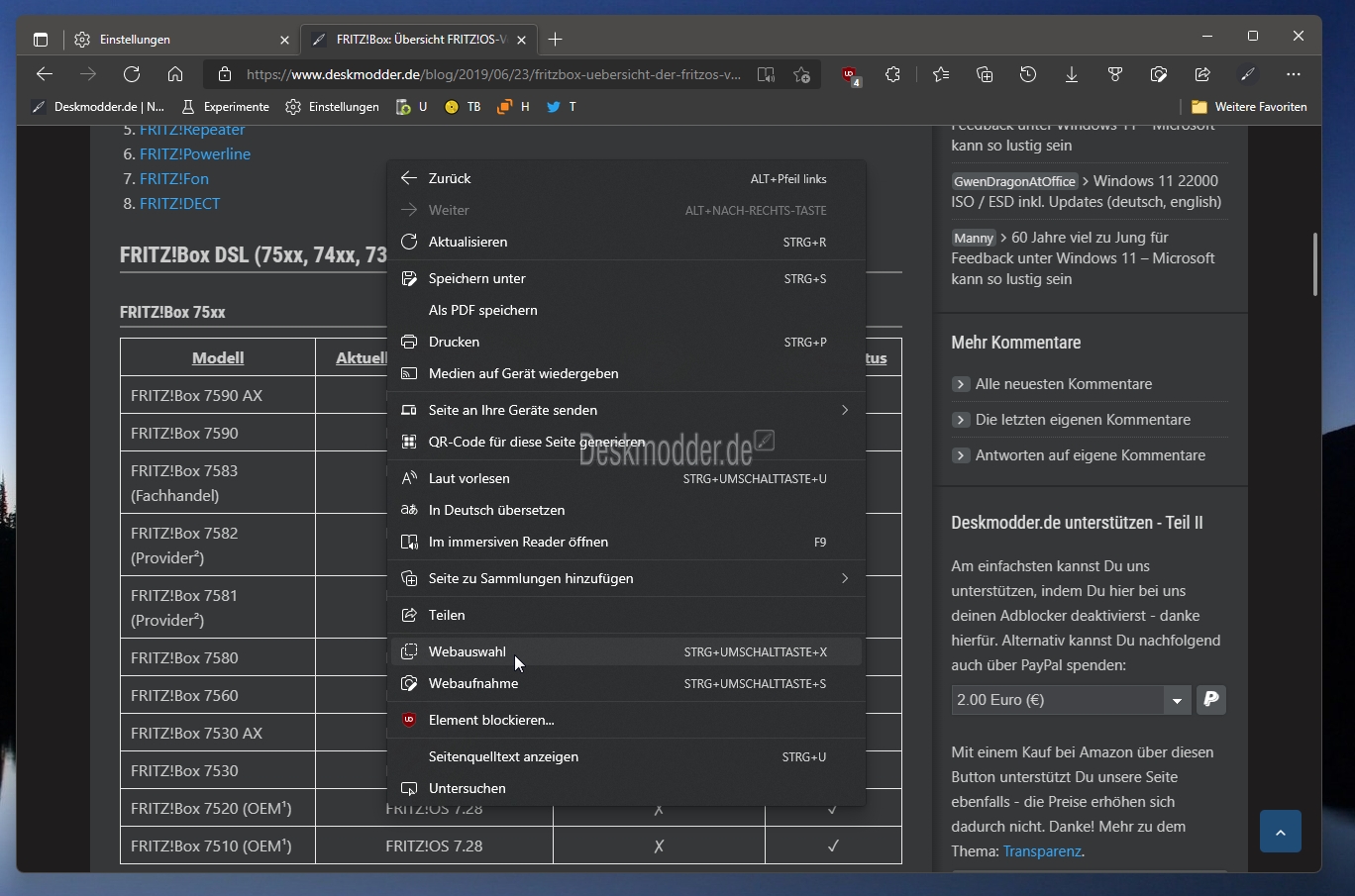
Task: Select Zurück in the context menu
Action: [x=626, y=178]
